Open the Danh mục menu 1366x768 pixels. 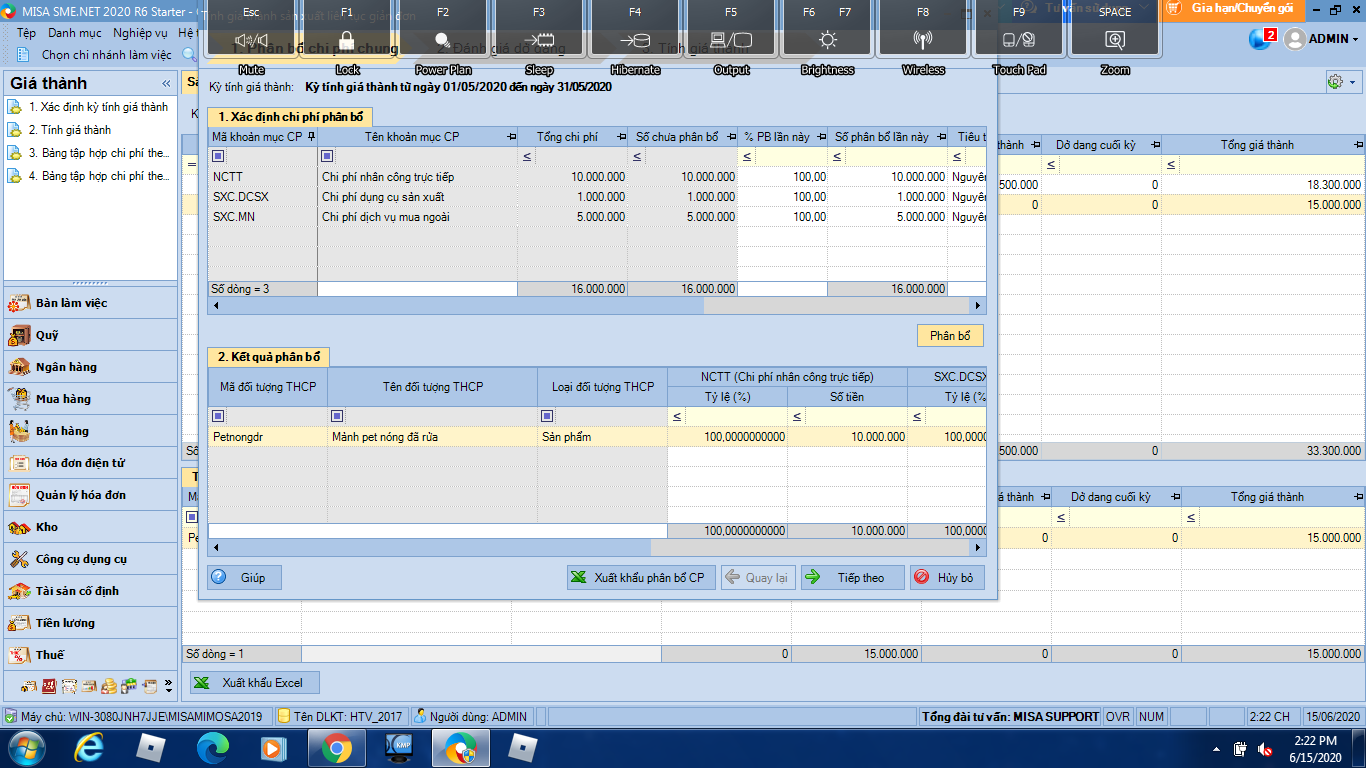pyautogui.click(x=75, y=33)
